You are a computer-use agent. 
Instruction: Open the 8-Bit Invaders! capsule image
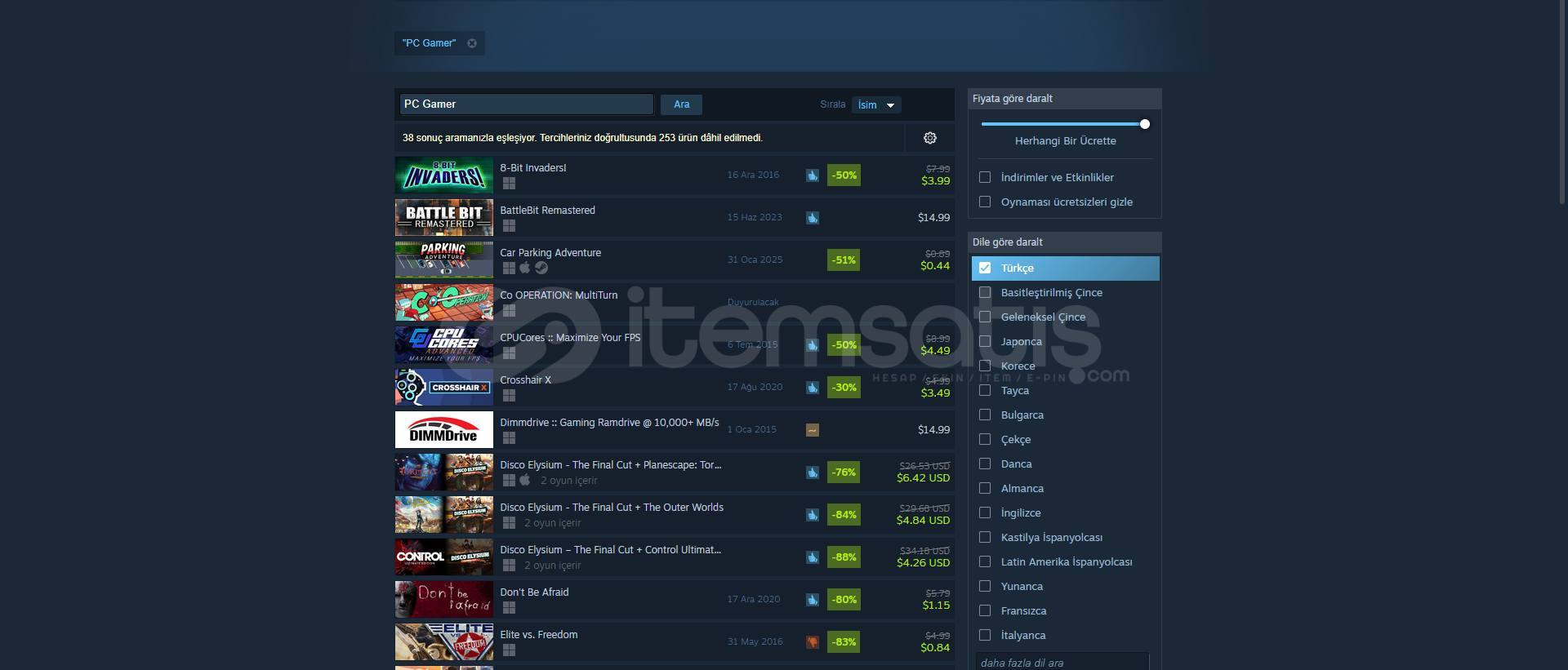[444, 175]
